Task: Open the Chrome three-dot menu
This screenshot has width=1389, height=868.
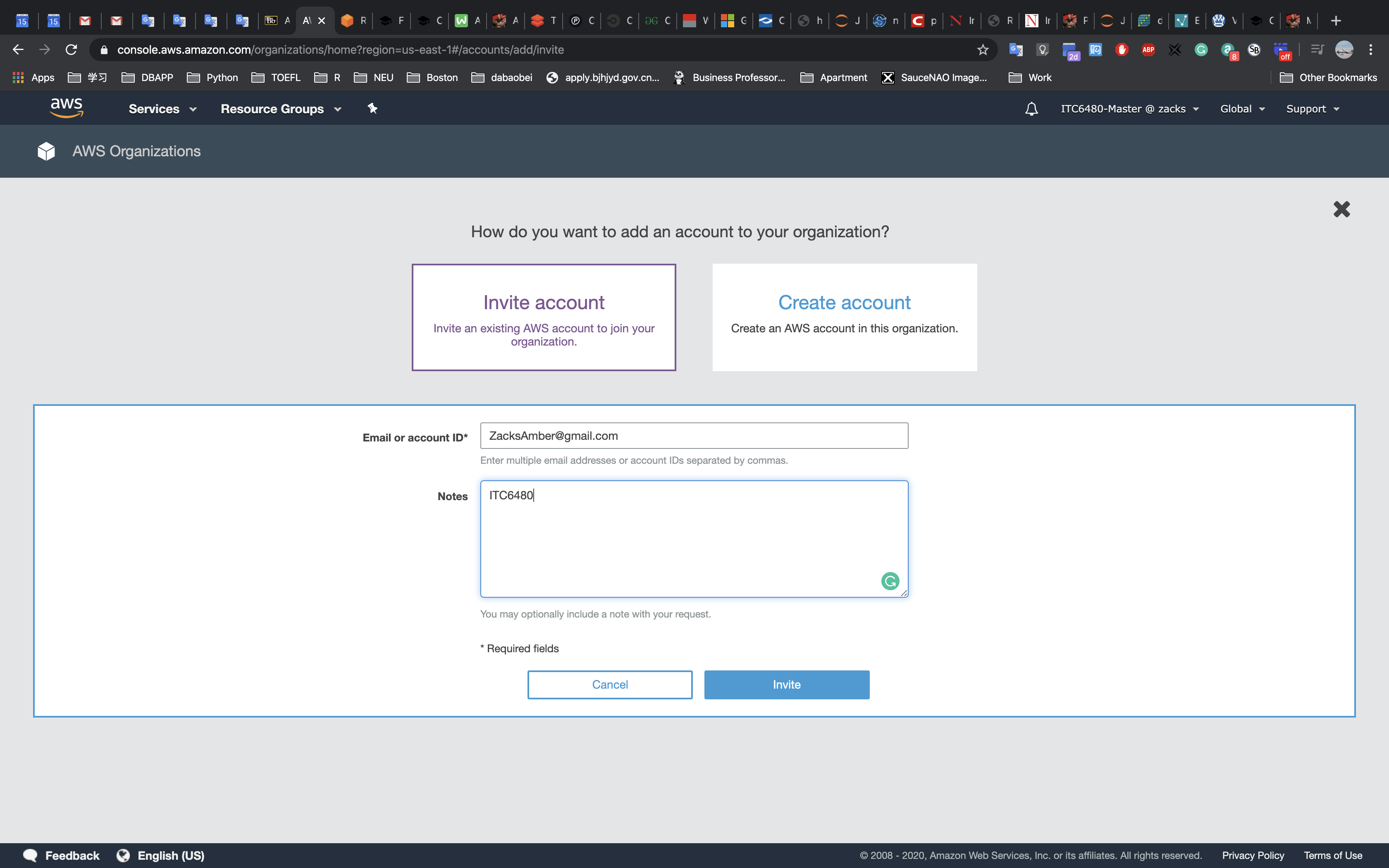Action: [1371, 50]
